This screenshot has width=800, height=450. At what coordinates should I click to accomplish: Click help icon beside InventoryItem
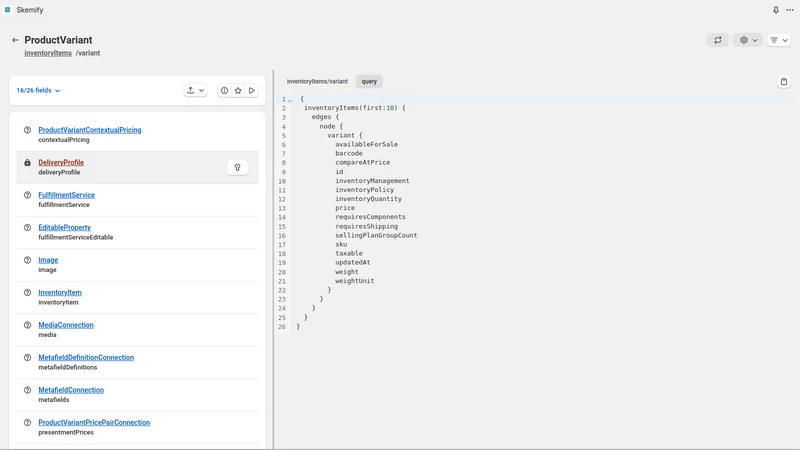point(28,293)
